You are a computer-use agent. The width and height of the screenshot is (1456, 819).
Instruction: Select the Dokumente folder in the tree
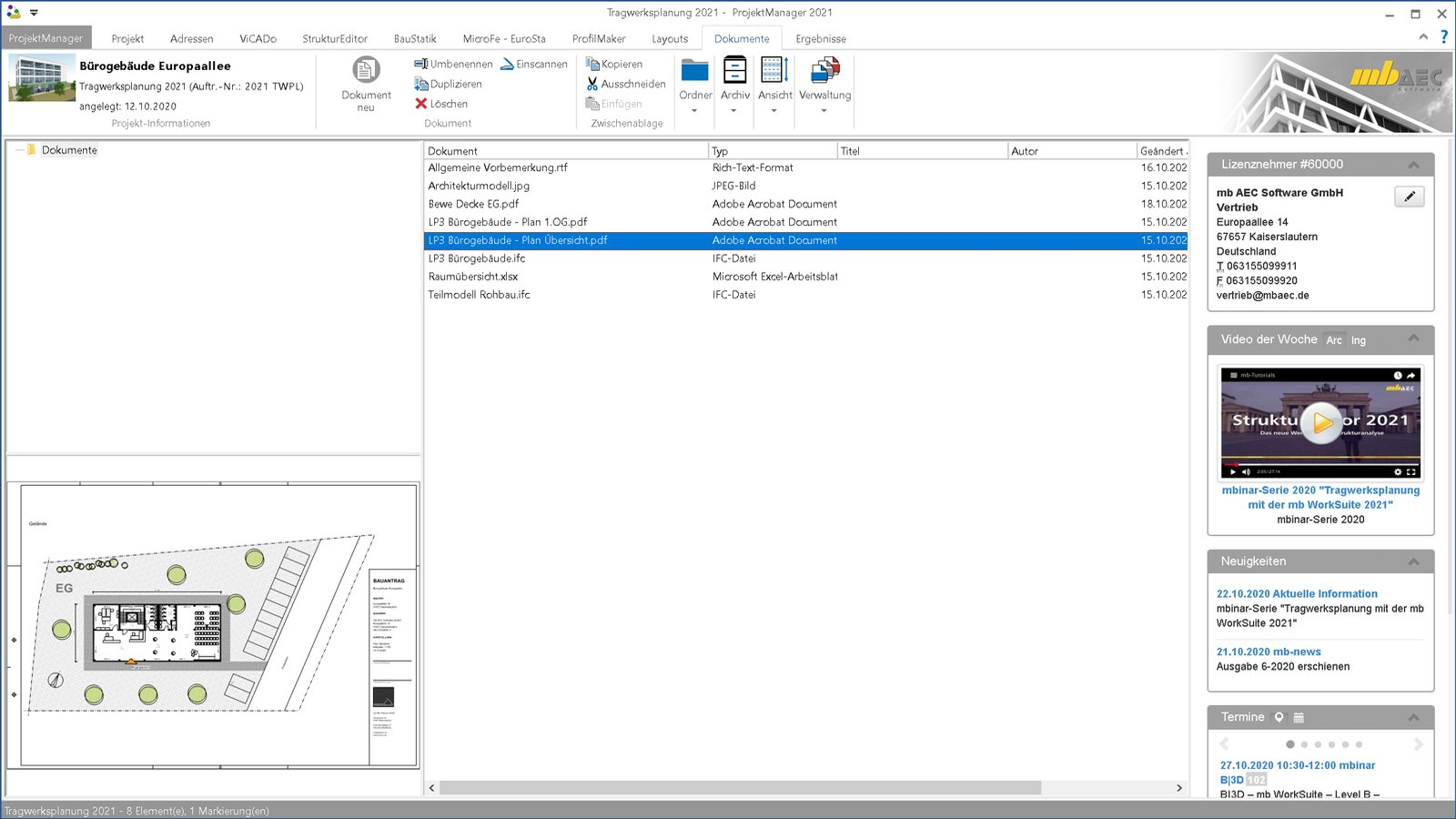tap(69, 150)
